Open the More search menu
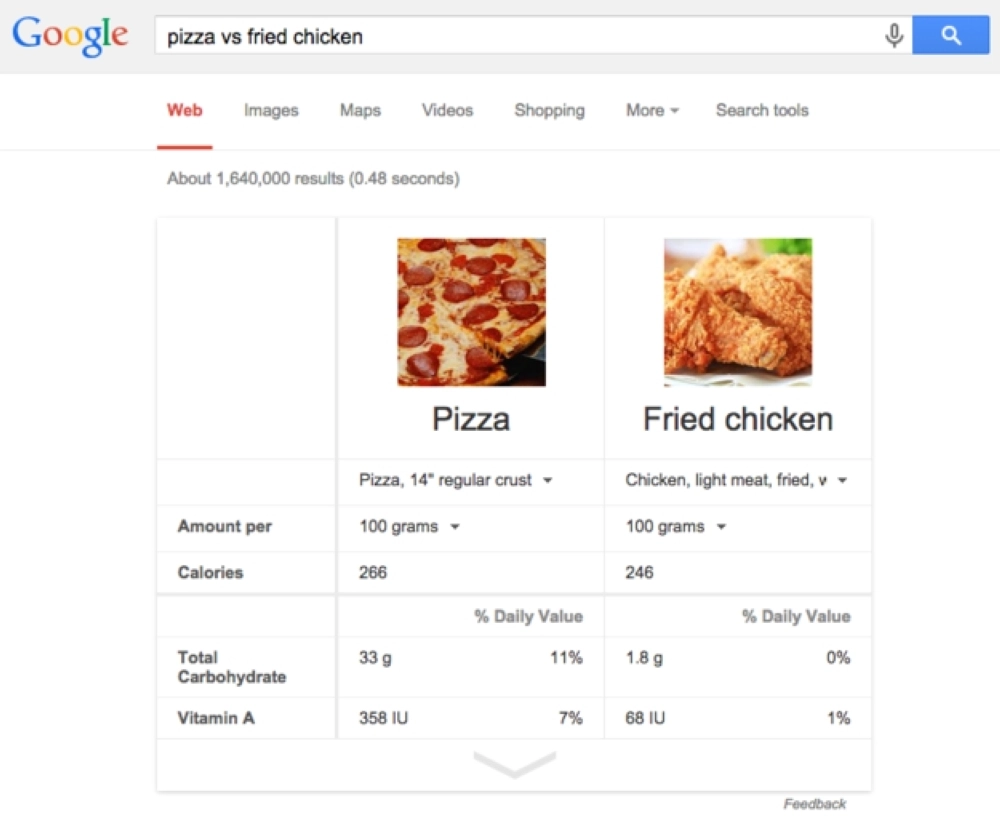The height and width of the screenshot is (832, 1000). click(652, 111)
